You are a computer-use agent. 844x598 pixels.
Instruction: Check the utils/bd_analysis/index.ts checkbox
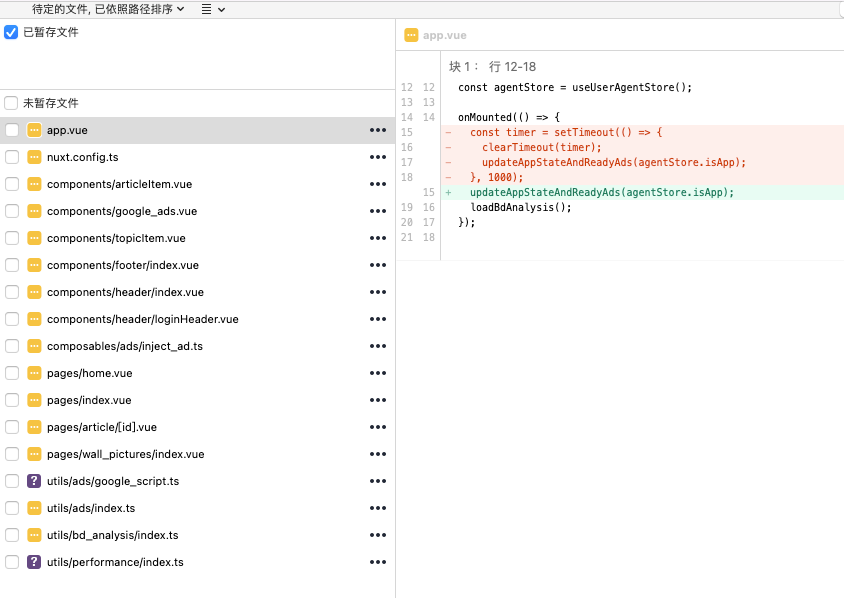click(x=12, y=535)
